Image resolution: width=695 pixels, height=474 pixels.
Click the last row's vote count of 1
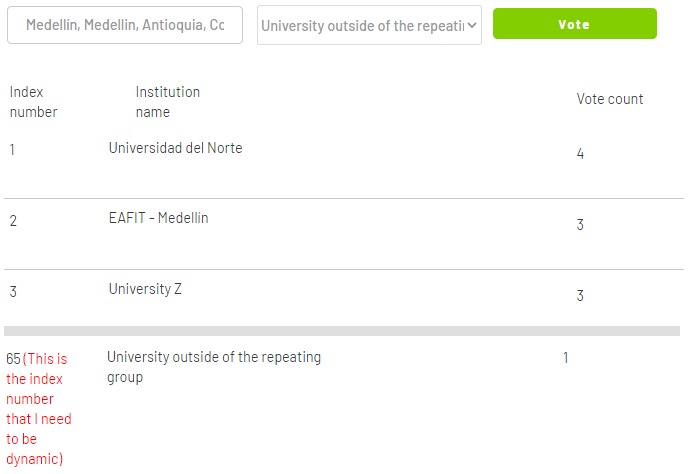pos(565,357)
